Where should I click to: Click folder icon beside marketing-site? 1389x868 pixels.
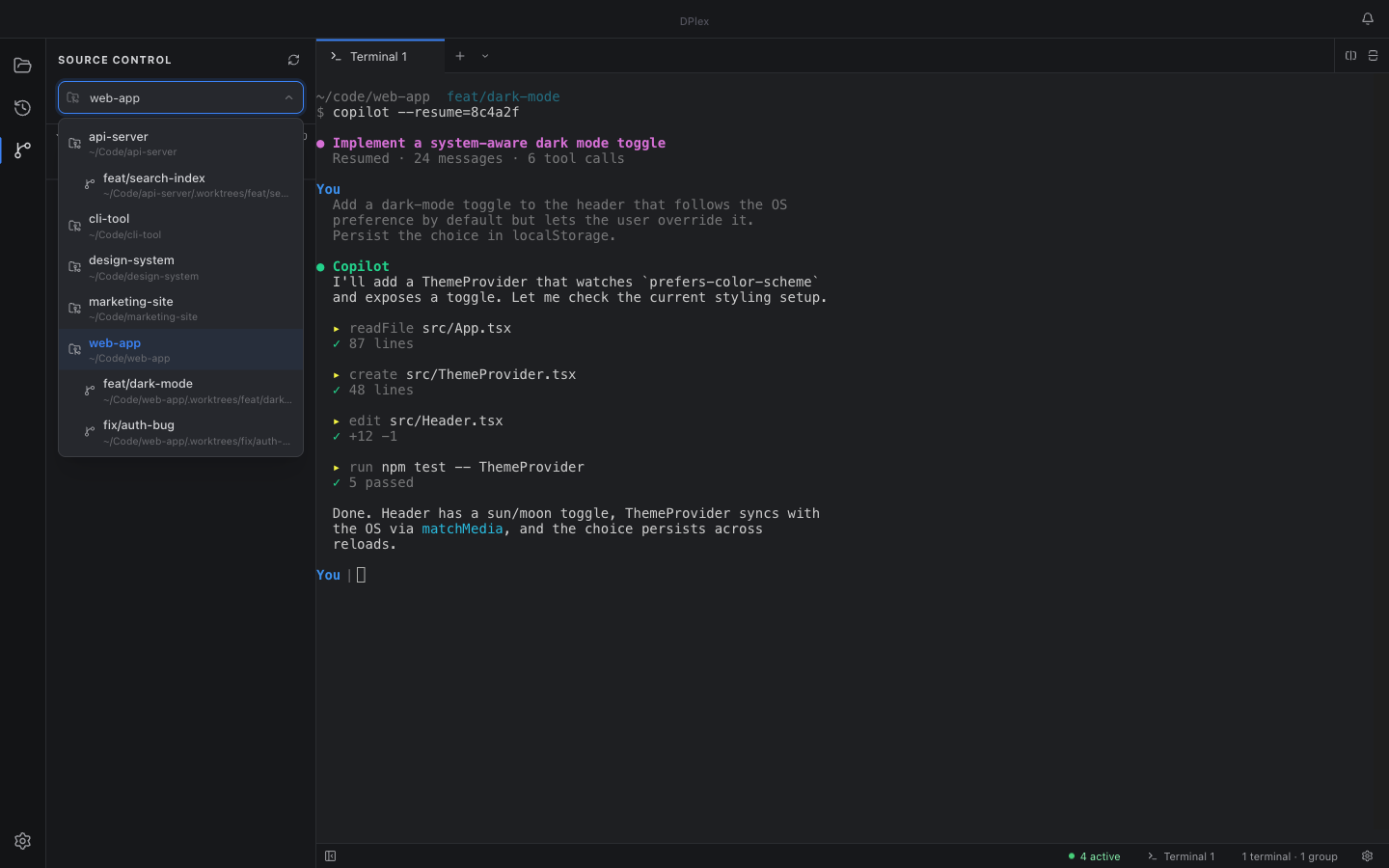(74, 309)
